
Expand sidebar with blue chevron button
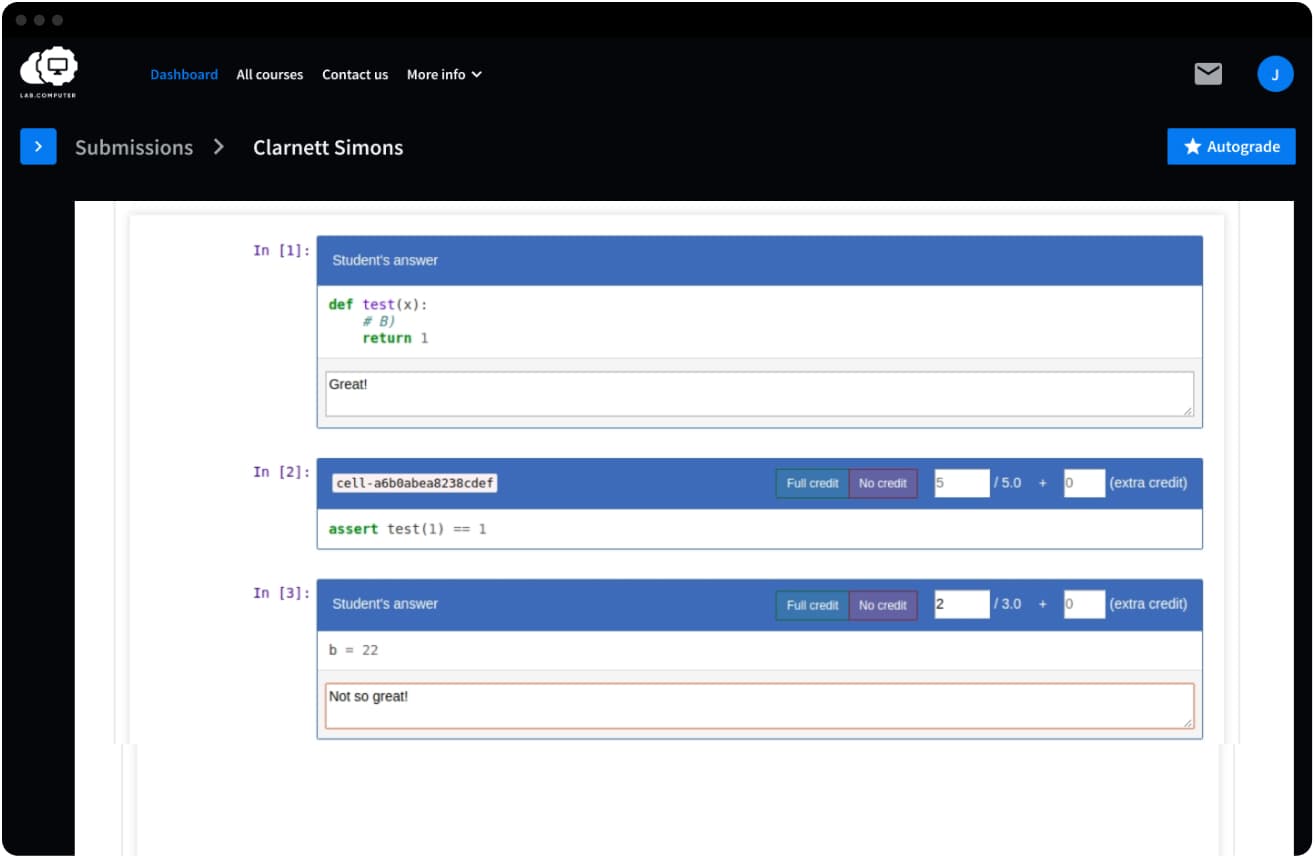pos(38,147)
